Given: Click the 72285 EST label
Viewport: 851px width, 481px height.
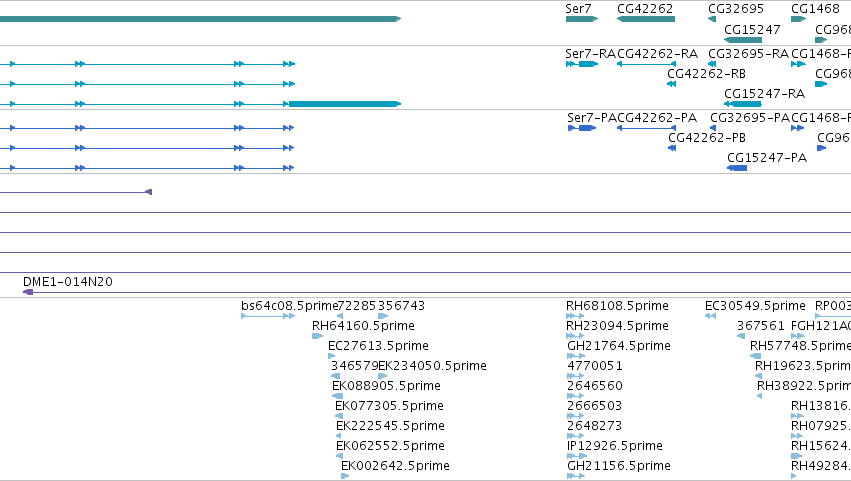Looking at the screenshot, I should click(357, 306).
